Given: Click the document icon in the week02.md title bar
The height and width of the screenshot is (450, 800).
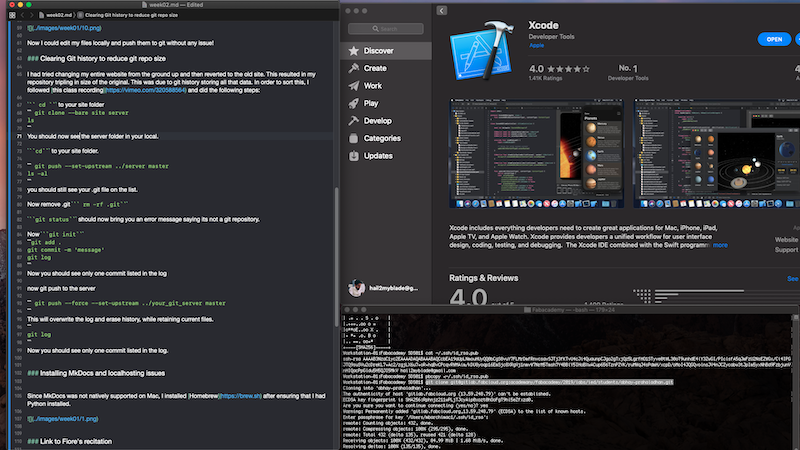Looking at the screenshot, I should click(144, 5).
